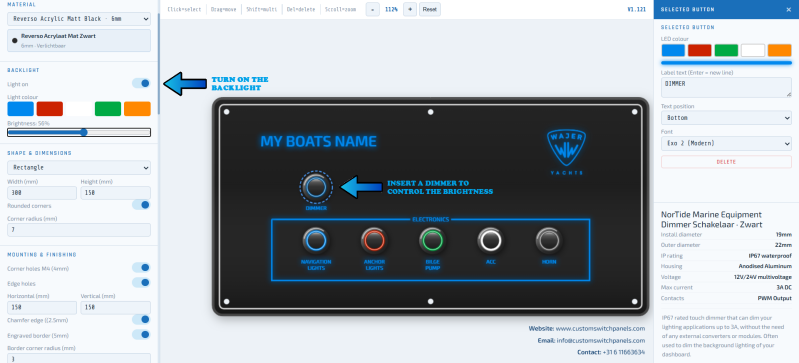
Task: Click the Border corner radius field
Action: [79, 358]
